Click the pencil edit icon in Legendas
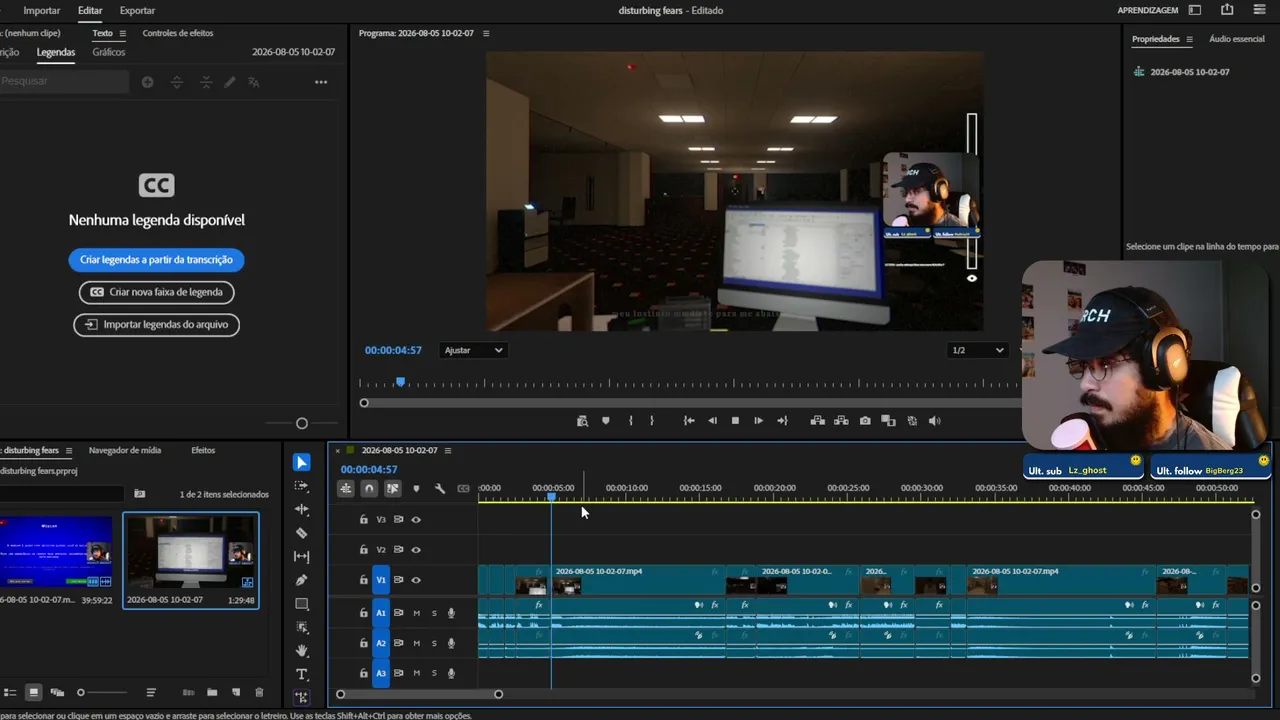 click(x=230, y=82)
